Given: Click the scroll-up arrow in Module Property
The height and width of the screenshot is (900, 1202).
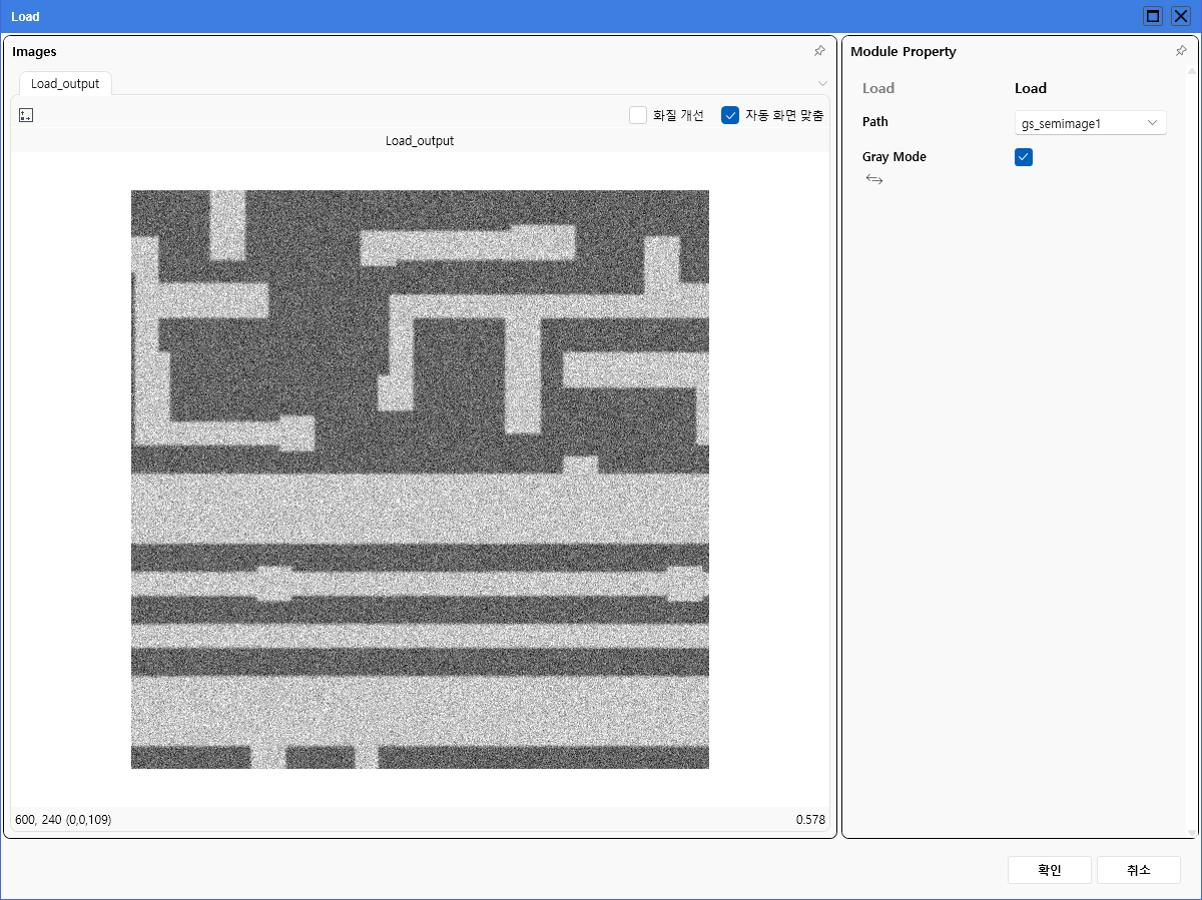Looking at the screenshot, I should click(1191, 71).
